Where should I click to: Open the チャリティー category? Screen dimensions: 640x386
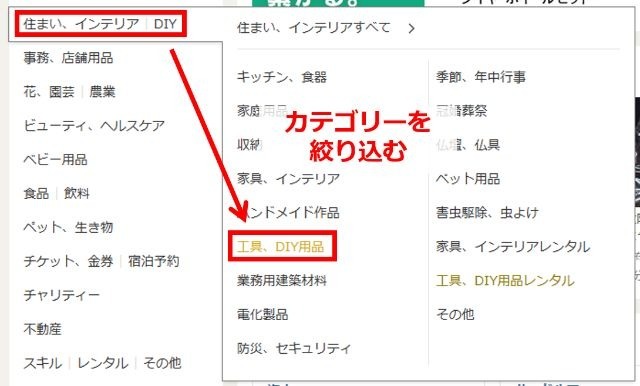coord(62,295)
